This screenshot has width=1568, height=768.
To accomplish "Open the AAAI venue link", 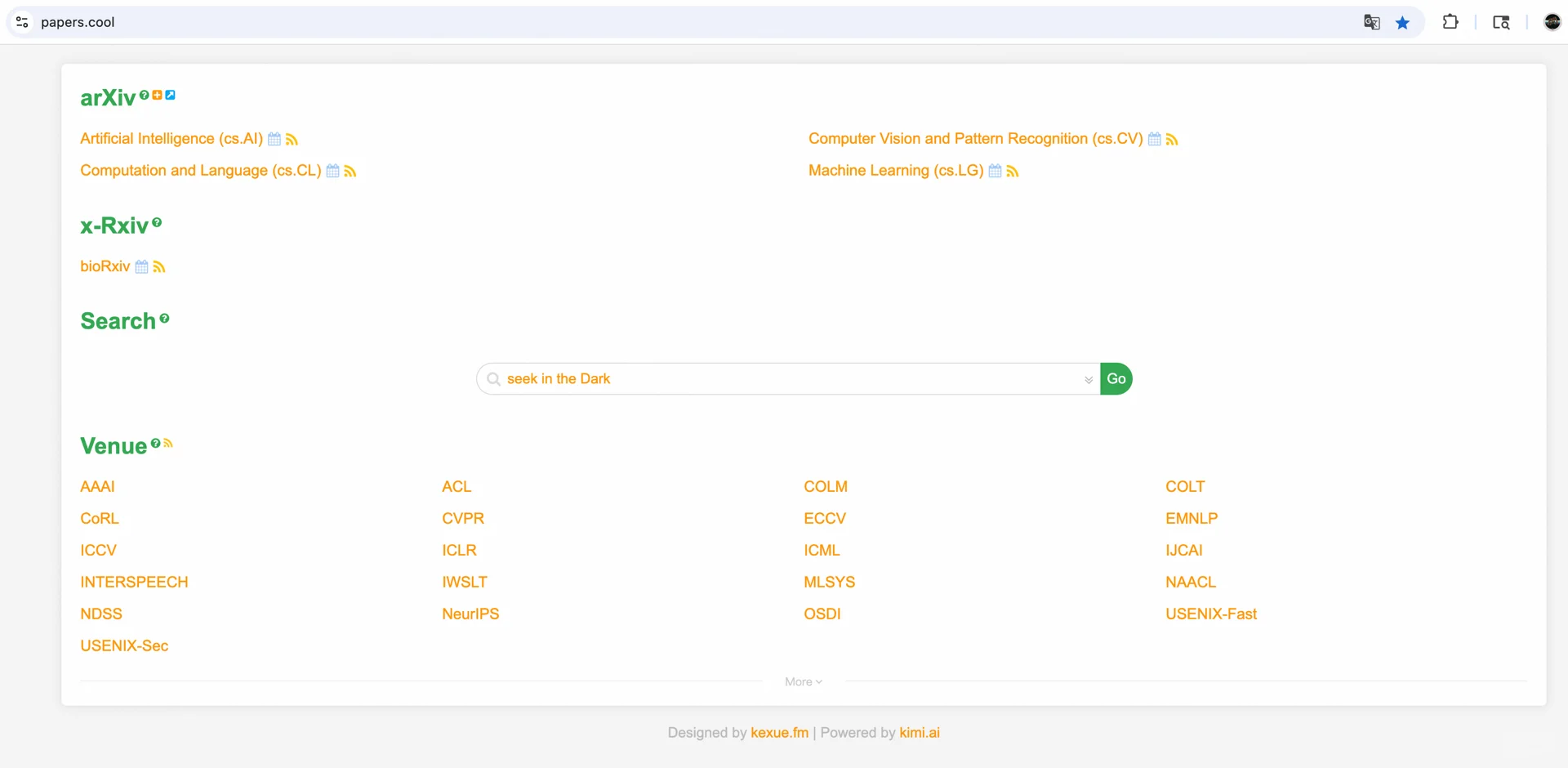I will (x=97, y=487).
